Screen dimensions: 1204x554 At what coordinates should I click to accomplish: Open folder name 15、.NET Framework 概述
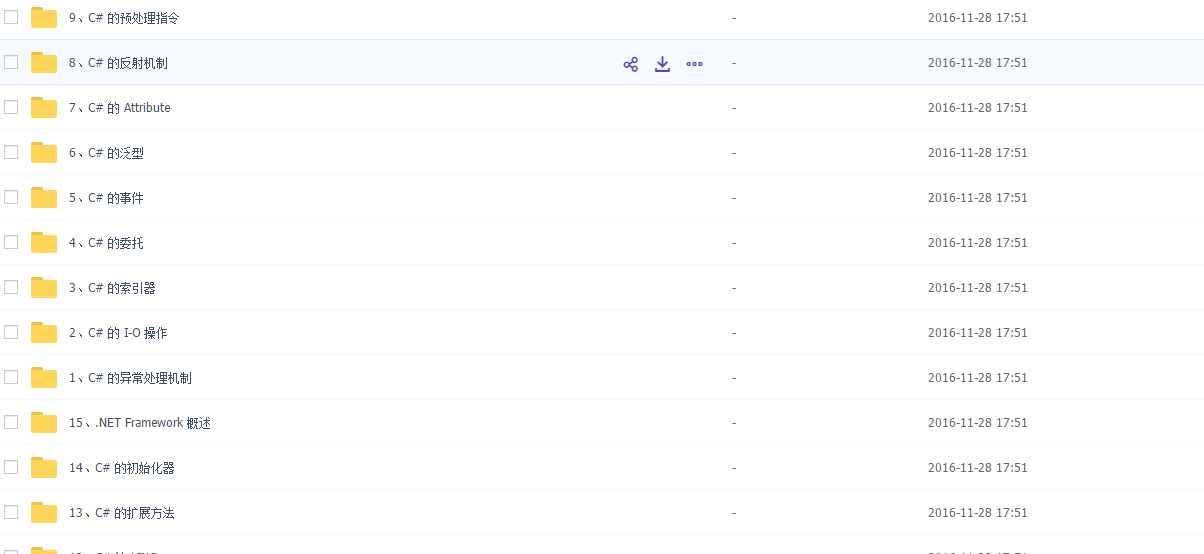(140, 423)
